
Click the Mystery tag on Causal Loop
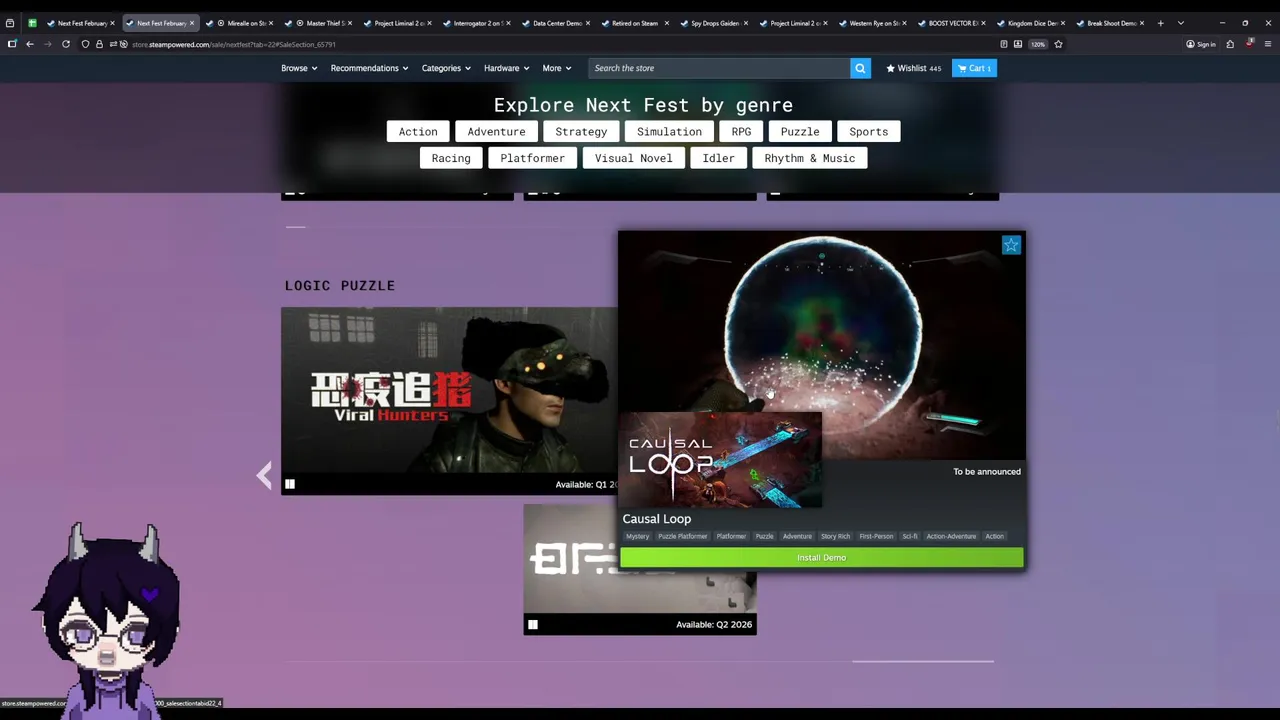[637, 536]
